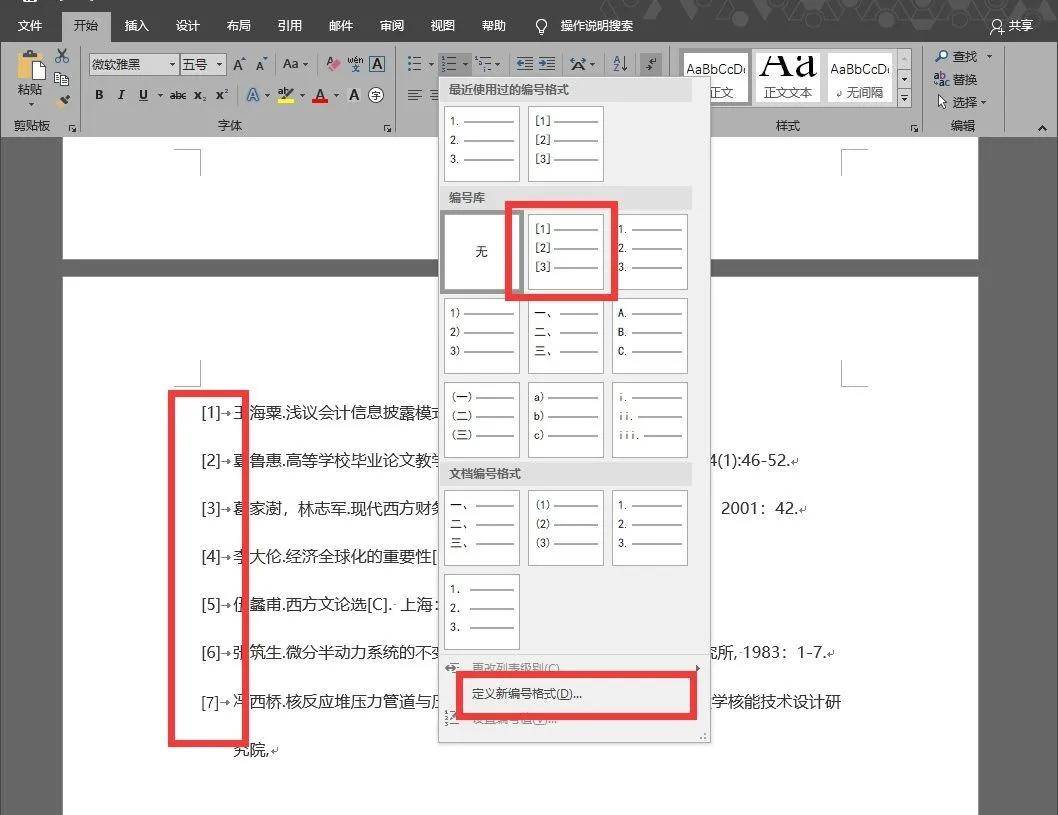Click the Sort A-Z icon

tap(620, 64)
